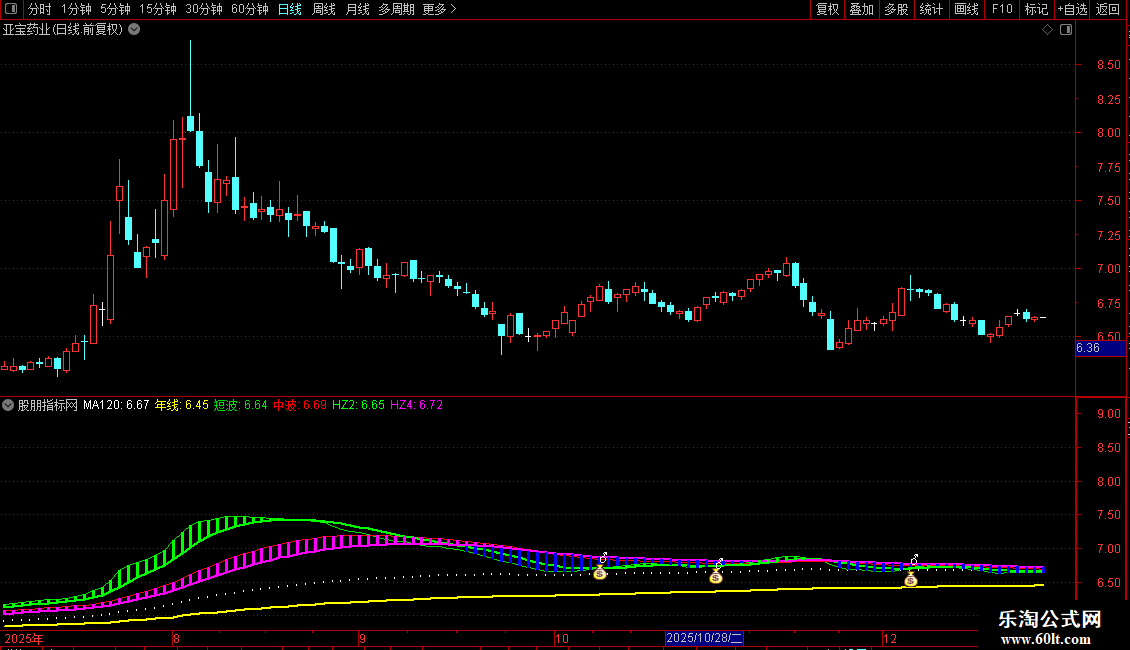
Task: Open the 多股 multi-stock button
Action: (x=897, y=9)
